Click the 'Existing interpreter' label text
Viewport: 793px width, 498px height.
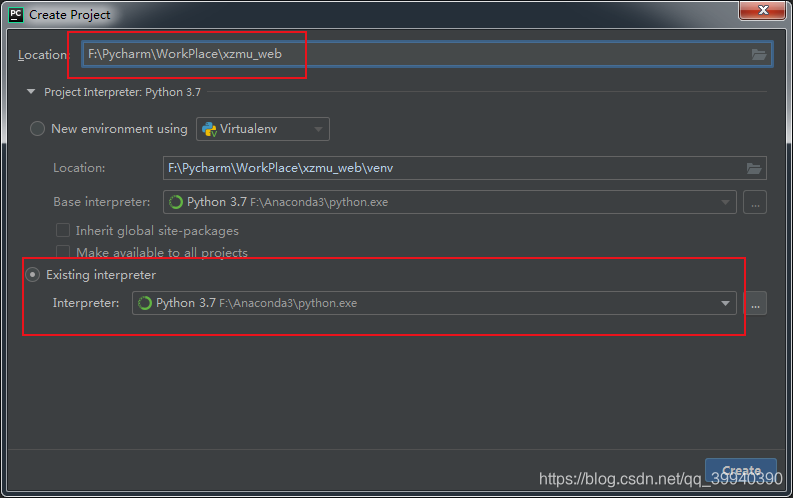click(x=101, y=275)
